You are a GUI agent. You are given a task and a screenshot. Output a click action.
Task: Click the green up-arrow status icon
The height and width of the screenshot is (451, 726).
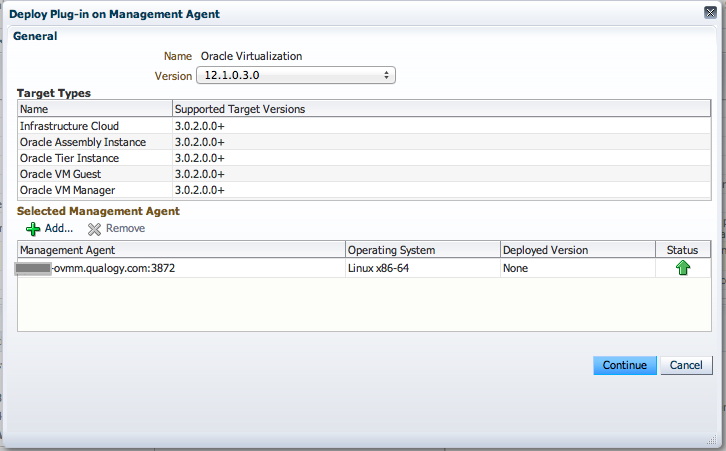[683, 268]
